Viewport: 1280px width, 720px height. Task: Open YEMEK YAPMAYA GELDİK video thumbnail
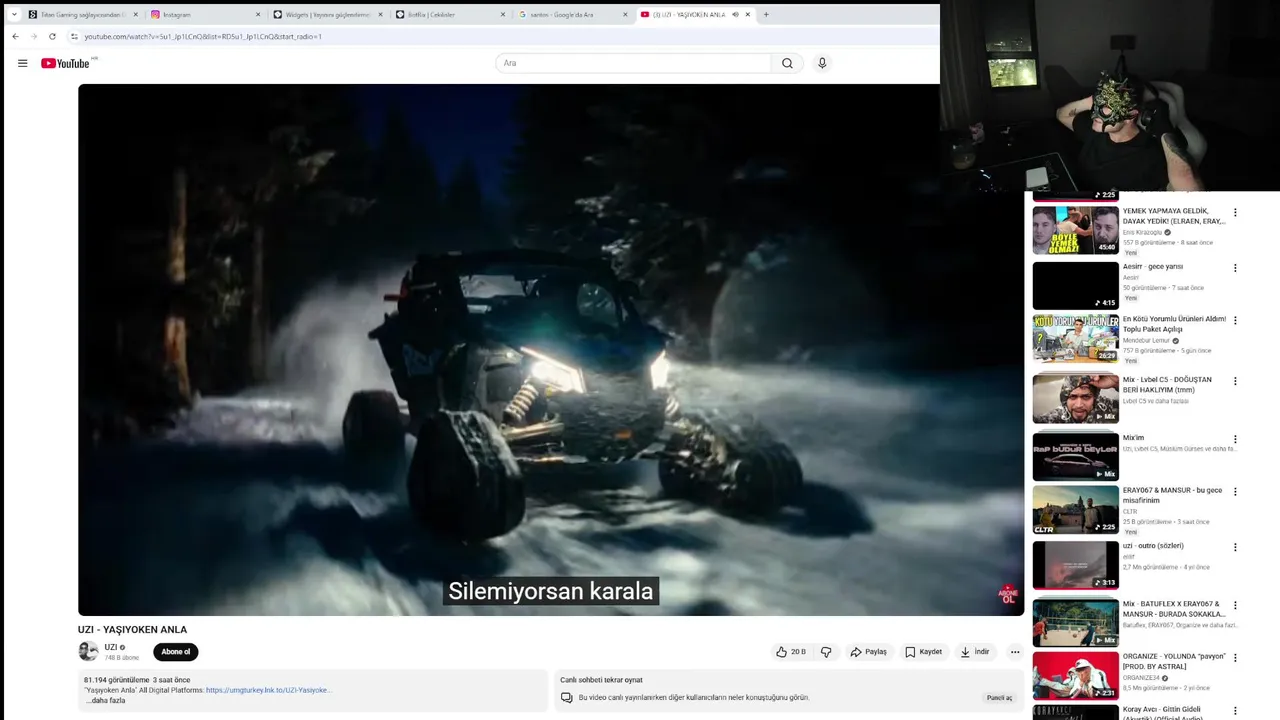coord(1076,230)
